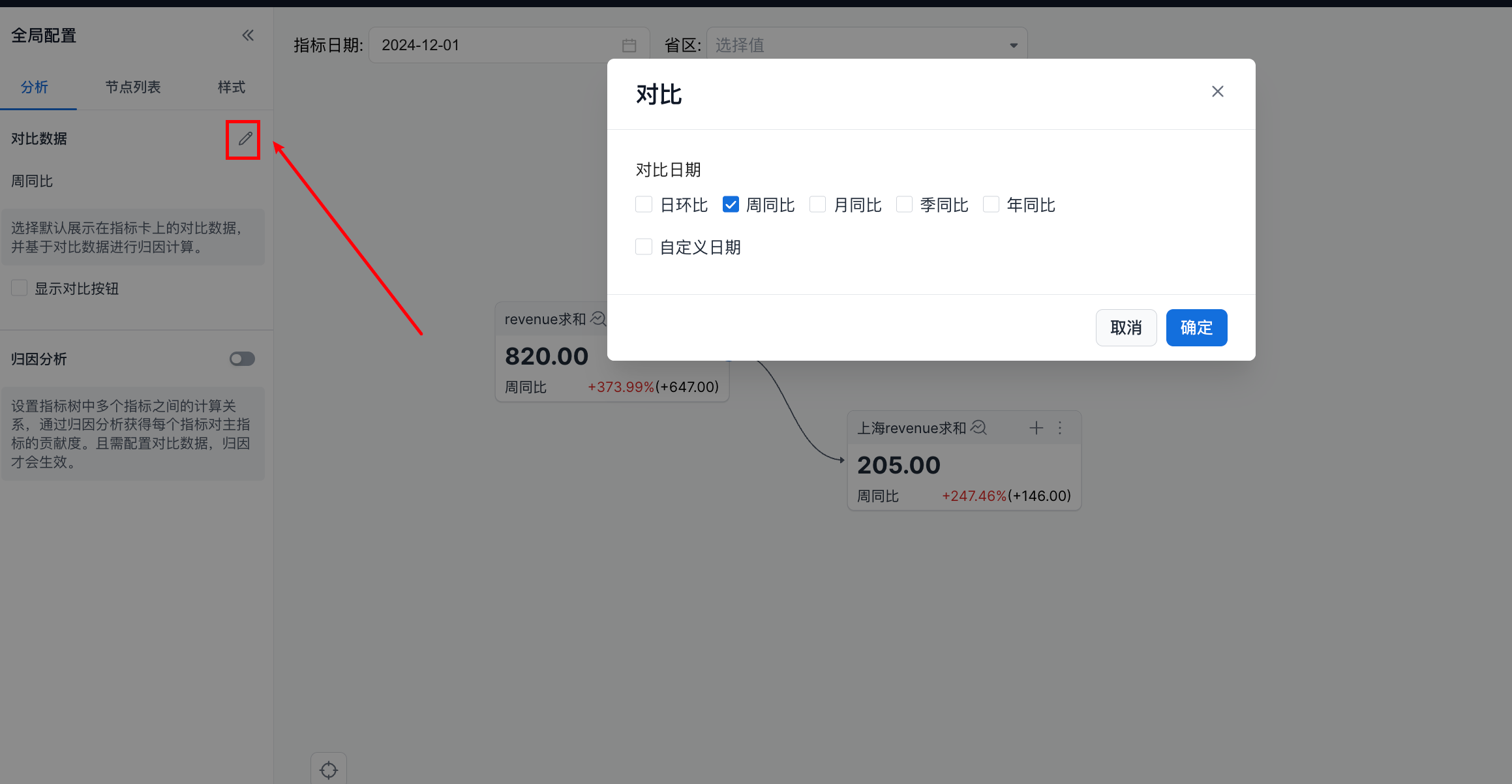Click the pencil edit icon beside 对比数据
The height and width of the screenshot is (784, 1512).
tap(245, 139)
